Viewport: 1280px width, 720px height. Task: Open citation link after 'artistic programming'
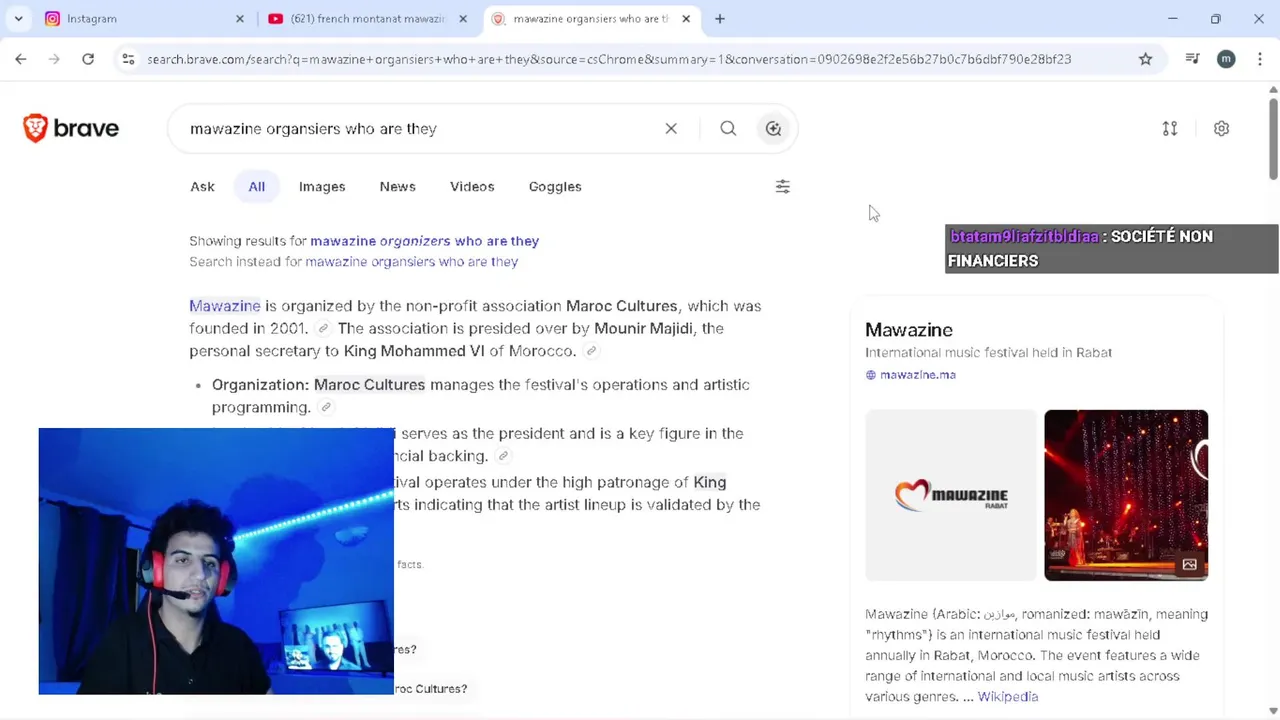coord(326,407)
